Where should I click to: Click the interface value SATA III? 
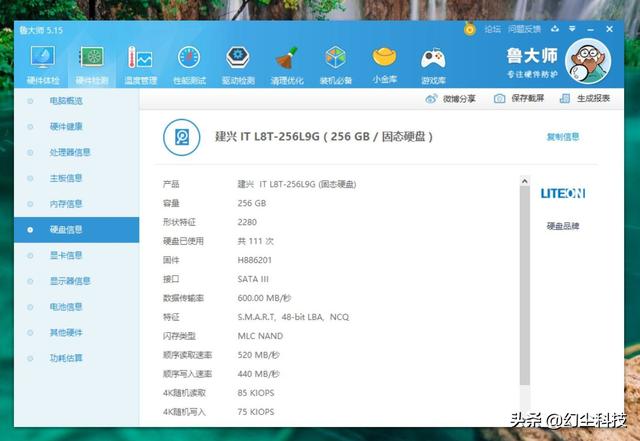(x=253, y=279)
